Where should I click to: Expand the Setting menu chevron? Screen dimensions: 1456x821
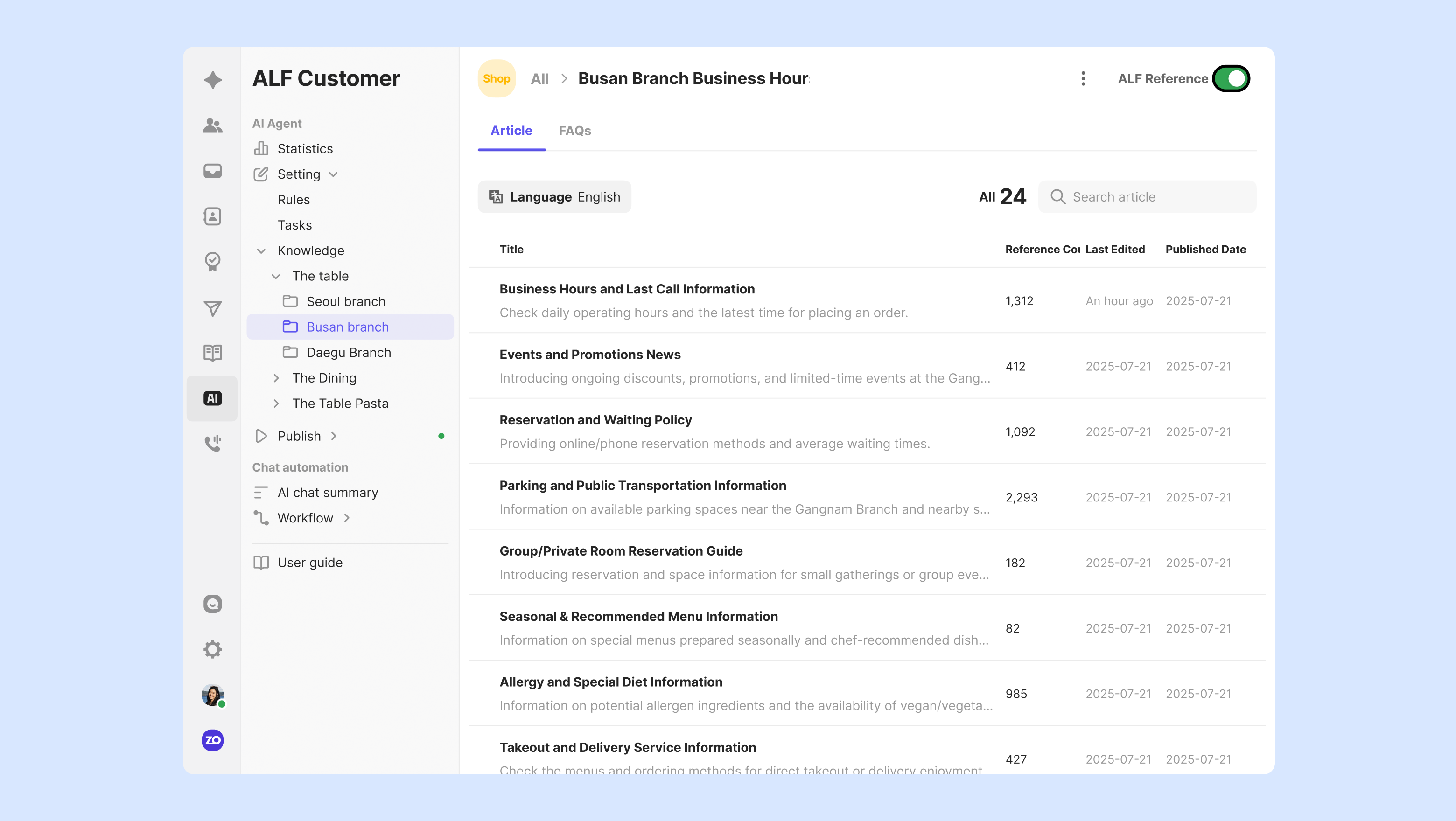(x=334, y=174)
